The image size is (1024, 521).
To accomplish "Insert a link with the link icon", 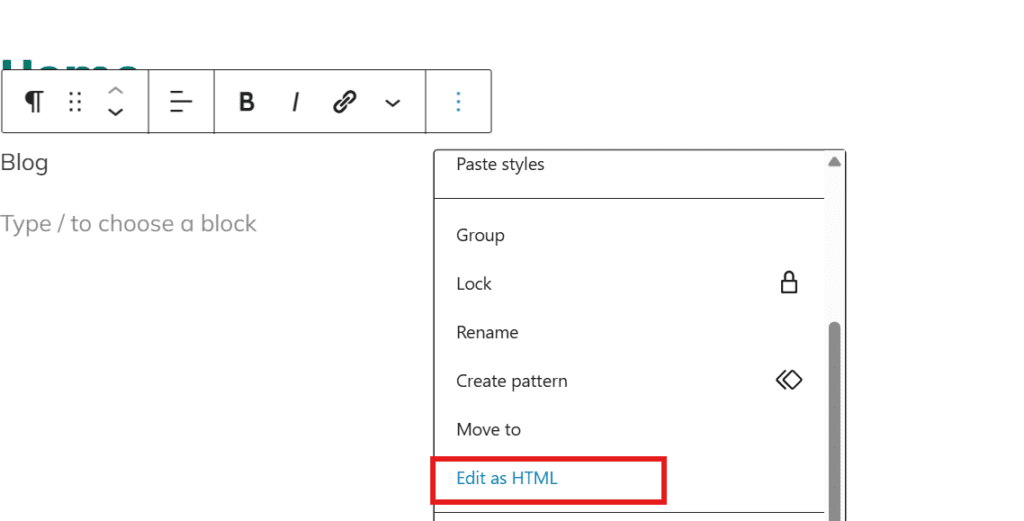I will click(344, 102).
